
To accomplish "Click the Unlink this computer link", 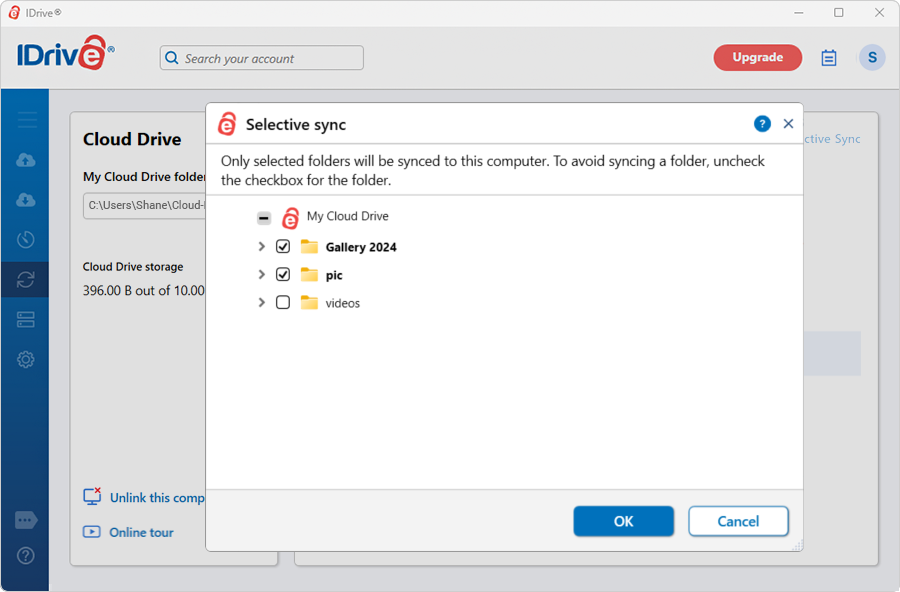I will click(x=157, y=498).
